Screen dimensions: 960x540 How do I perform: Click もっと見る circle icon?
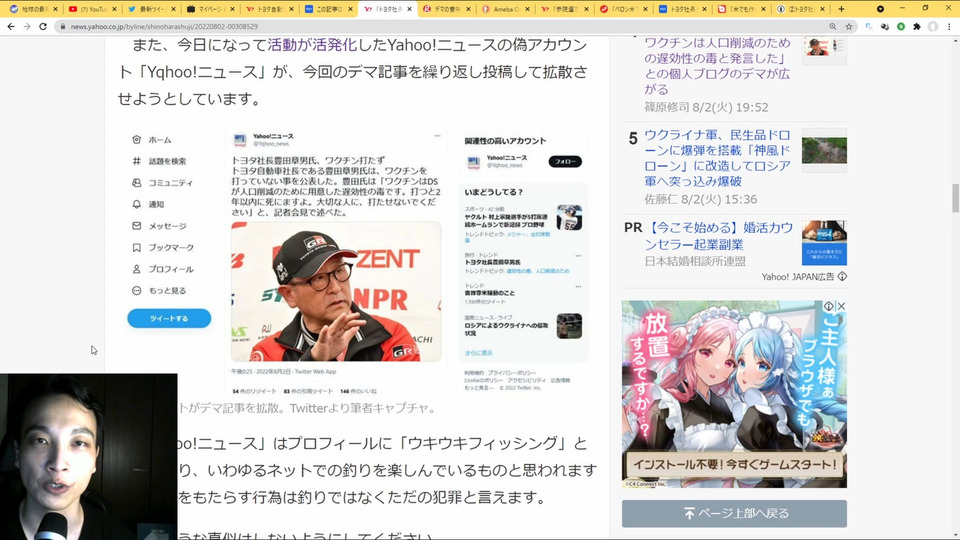(x=137, y=290)
